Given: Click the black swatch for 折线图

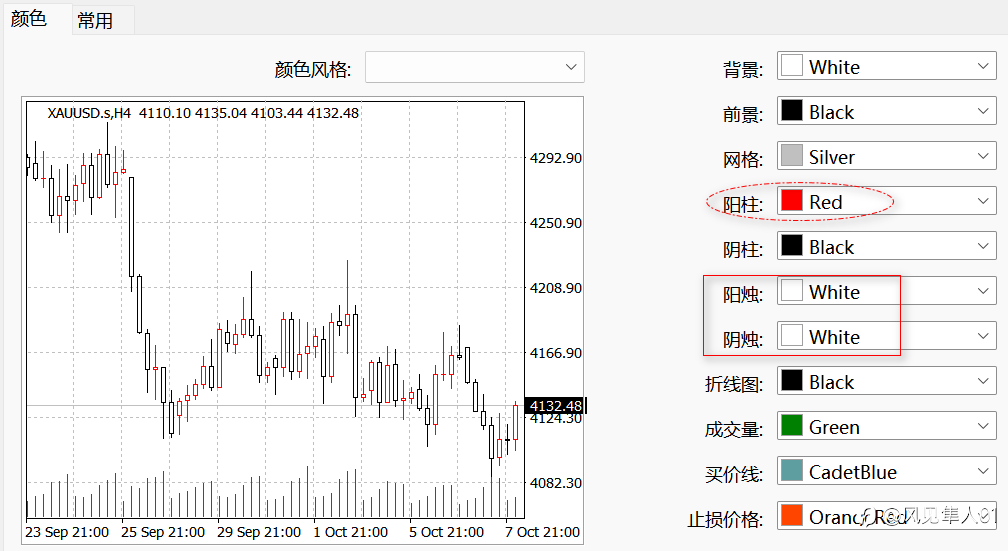Looking at the screenshot, I should click(x=791, y=381).
